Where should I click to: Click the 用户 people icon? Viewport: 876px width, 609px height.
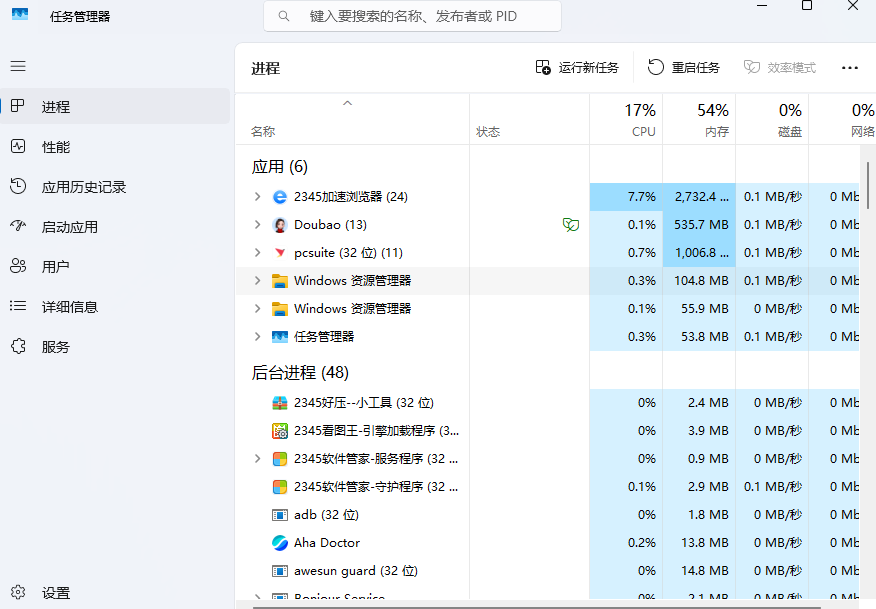(18, 266)
